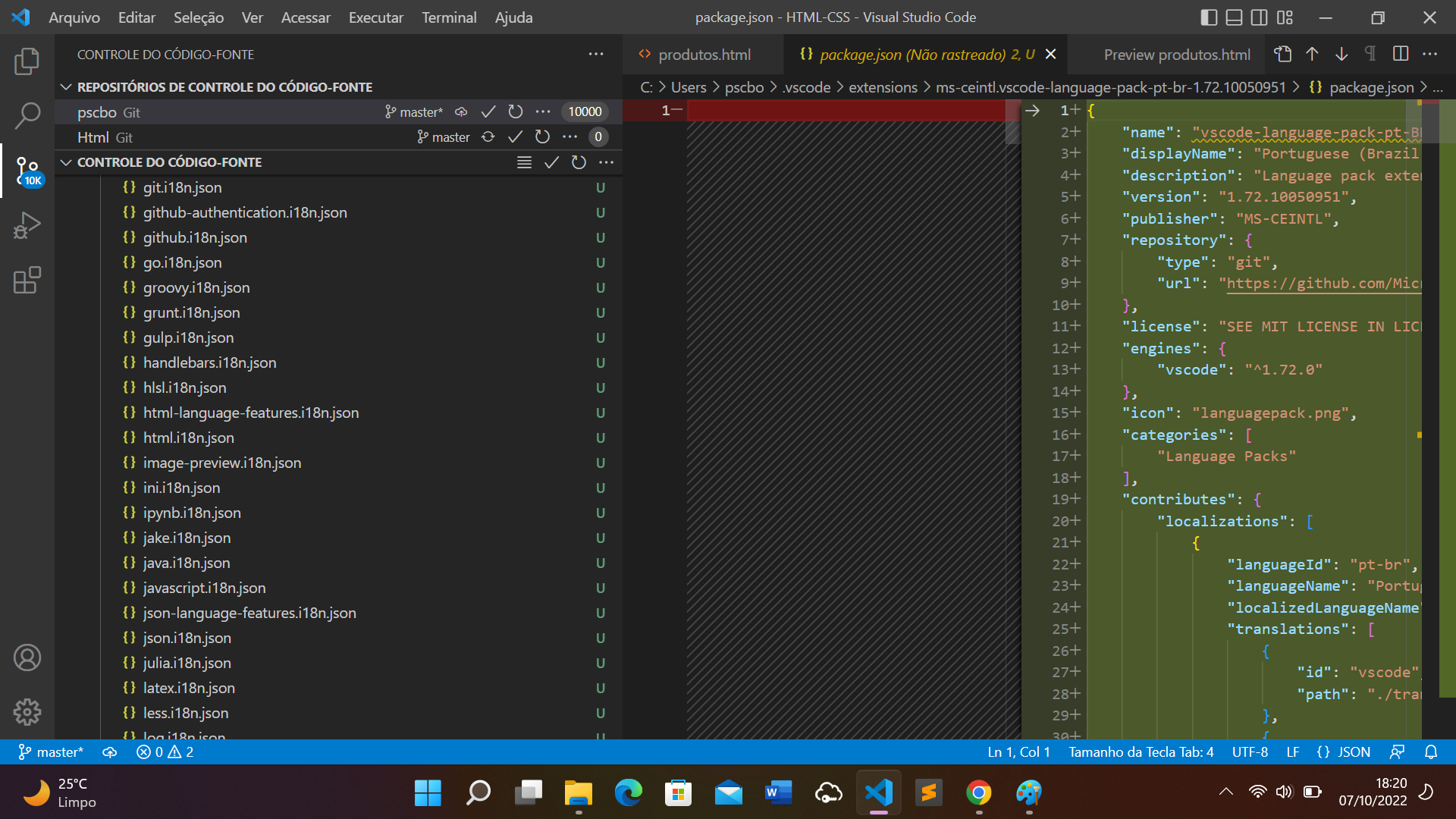Image resolution: width=1456 pixels, height=819 pixels.
Task: Change LF end of line sequence
Action: tap(1293, 752)
